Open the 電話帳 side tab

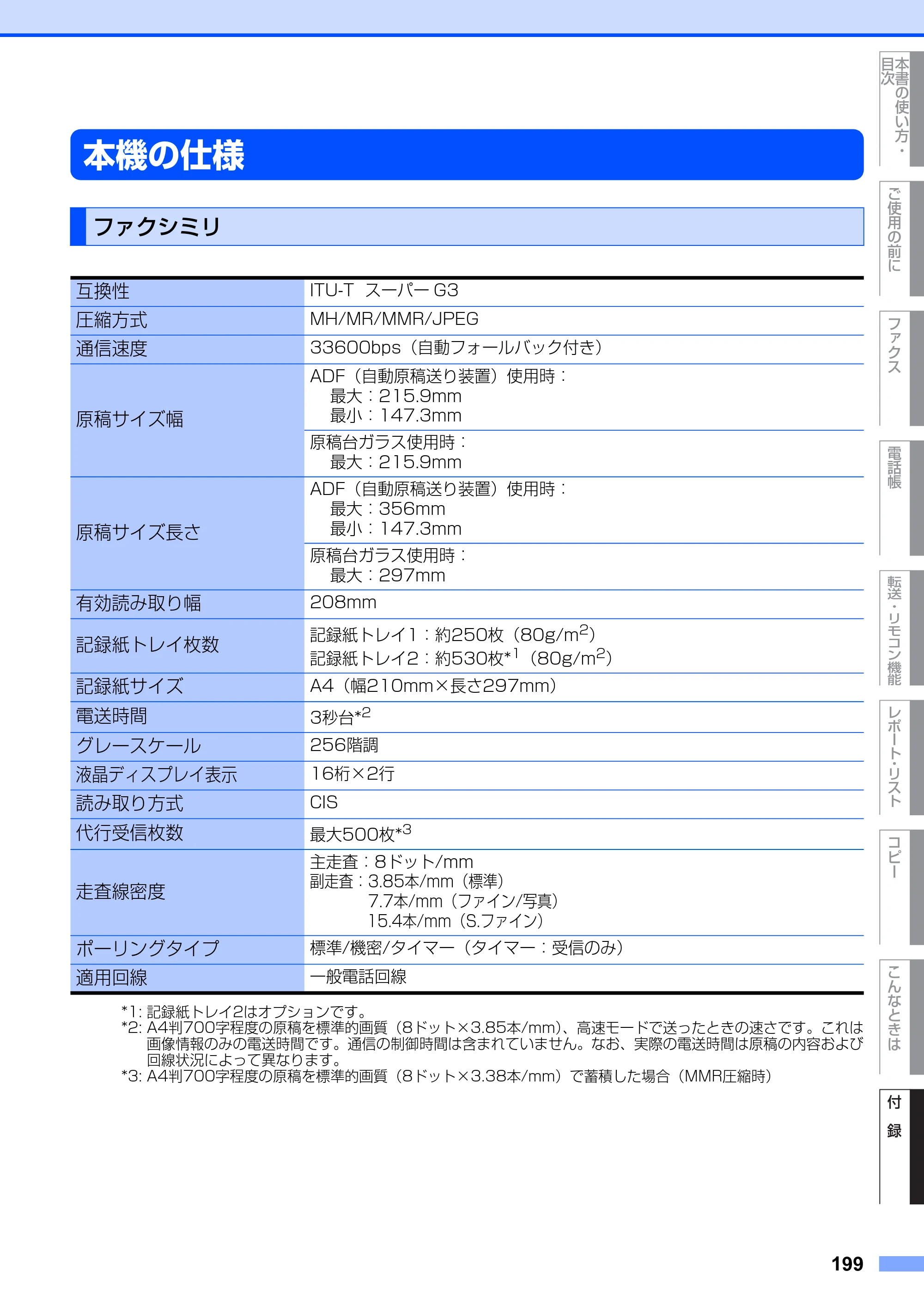click(x=901, y=498)
